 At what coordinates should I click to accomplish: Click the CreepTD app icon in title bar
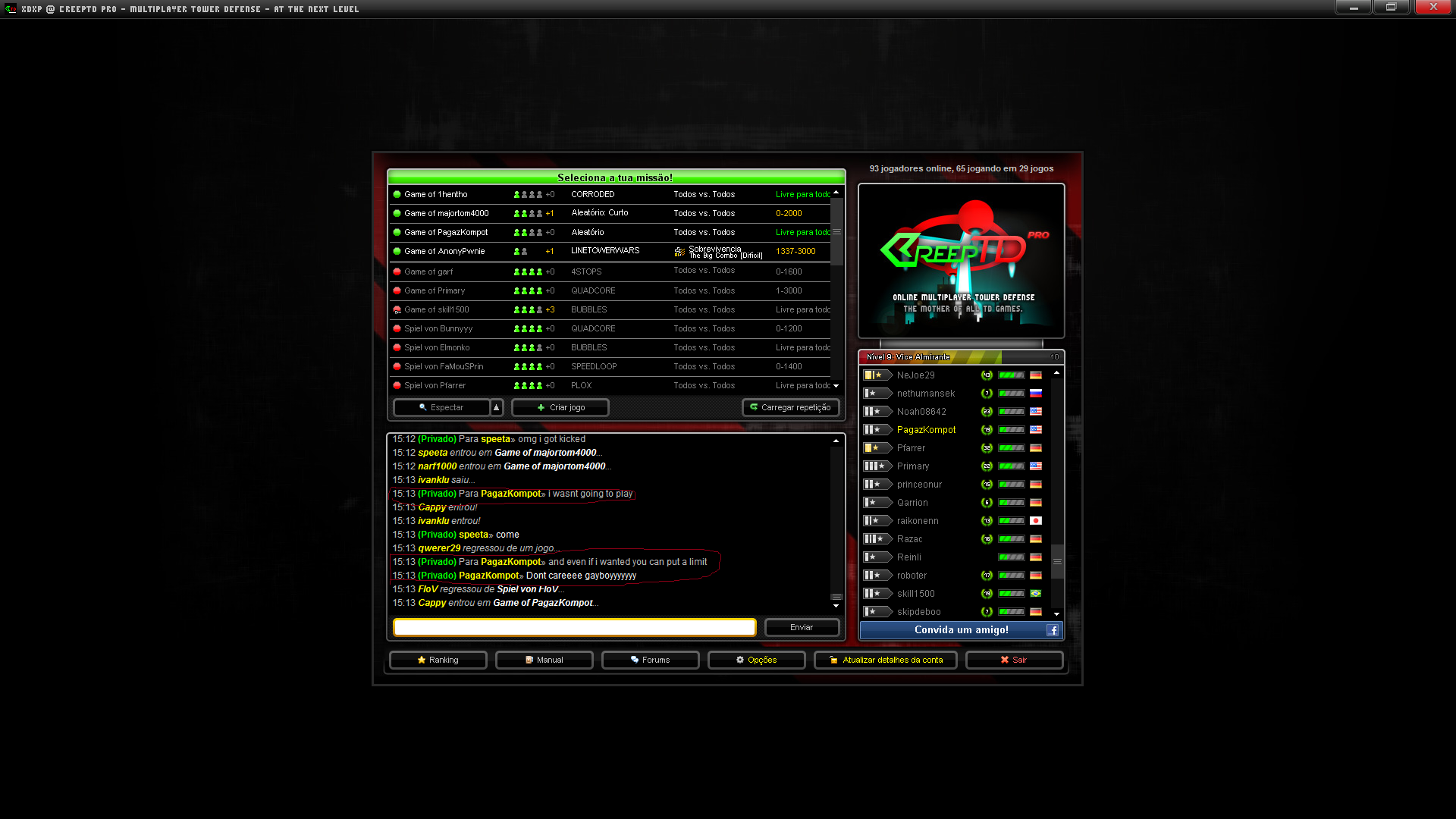coord(11,9)
